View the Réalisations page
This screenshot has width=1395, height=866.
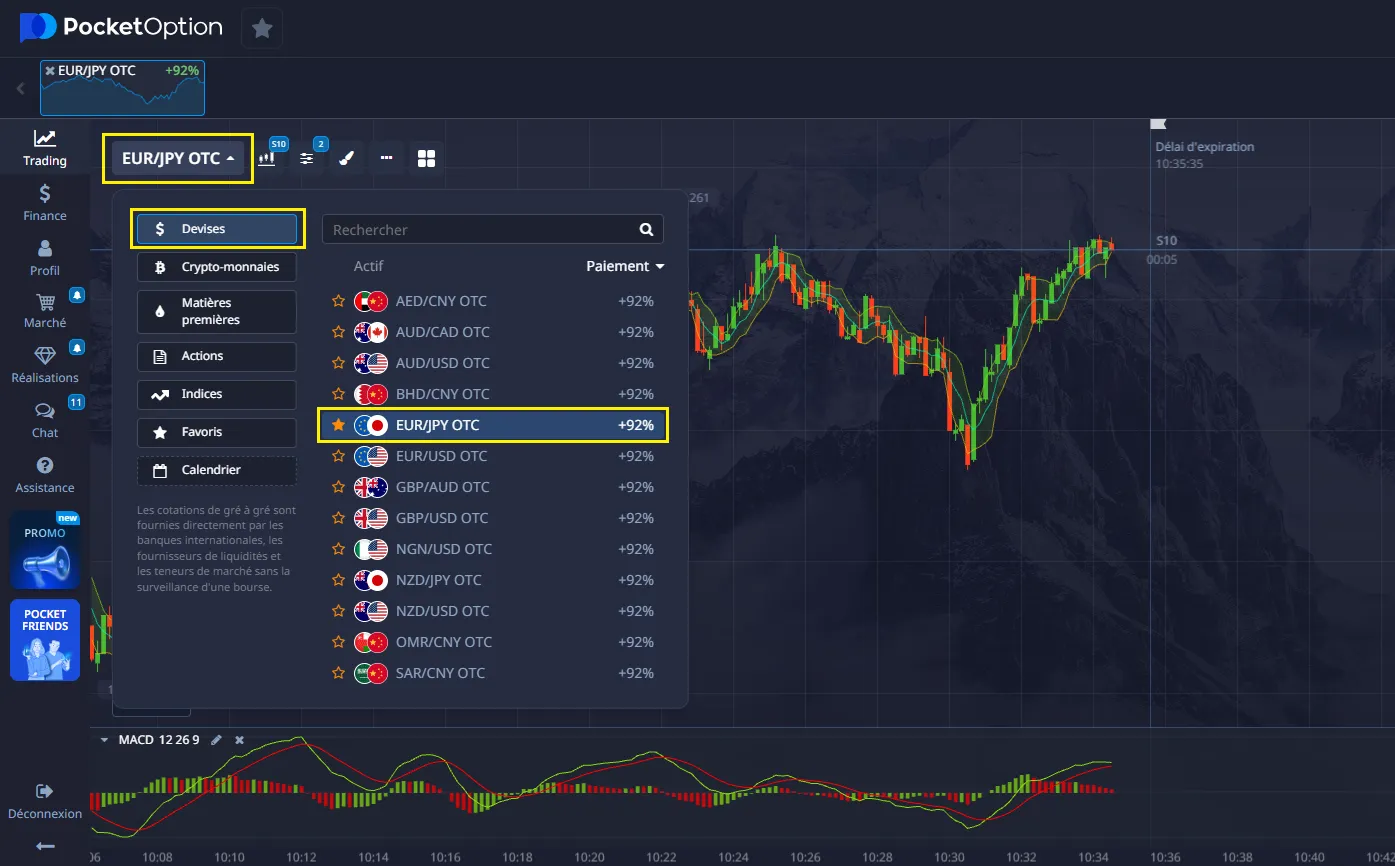pyautogui.click(x=45, y=366)
